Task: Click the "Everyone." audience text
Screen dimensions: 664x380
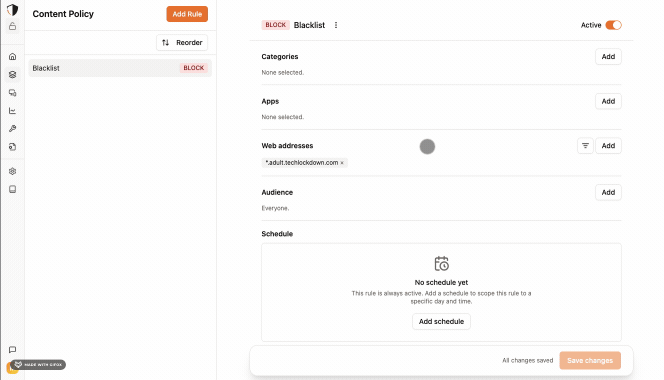Action: pos(275,208)
